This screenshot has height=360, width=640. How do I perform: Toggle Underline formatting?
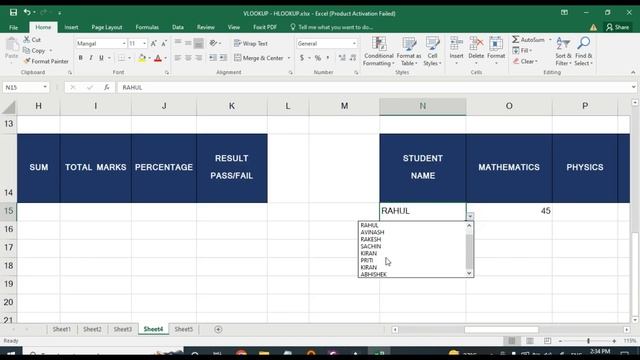click(x=101, y=58)
